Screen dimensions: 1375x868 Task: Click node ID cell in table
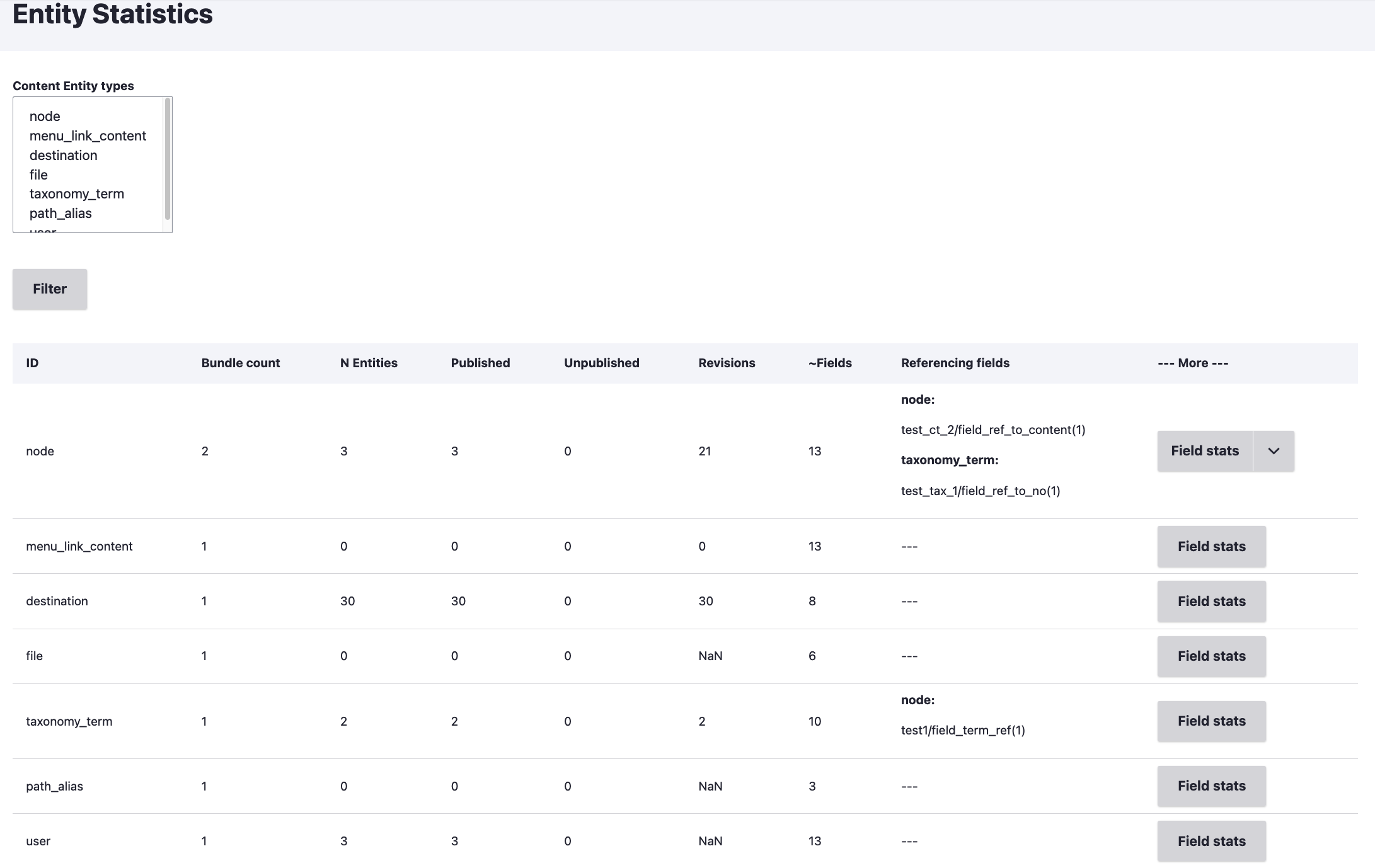(40, 451)
